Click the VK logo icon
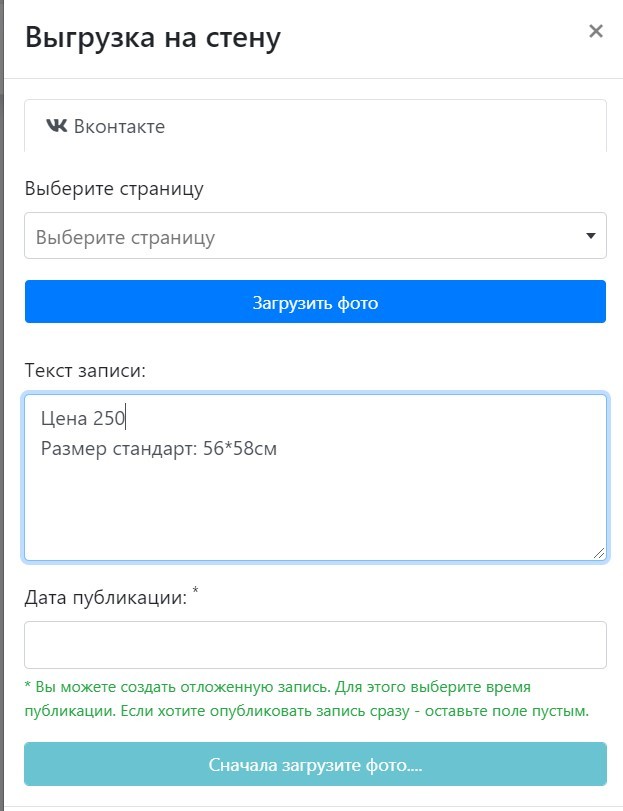This screenshot has width=623, height=811. [x=57, y=126]
